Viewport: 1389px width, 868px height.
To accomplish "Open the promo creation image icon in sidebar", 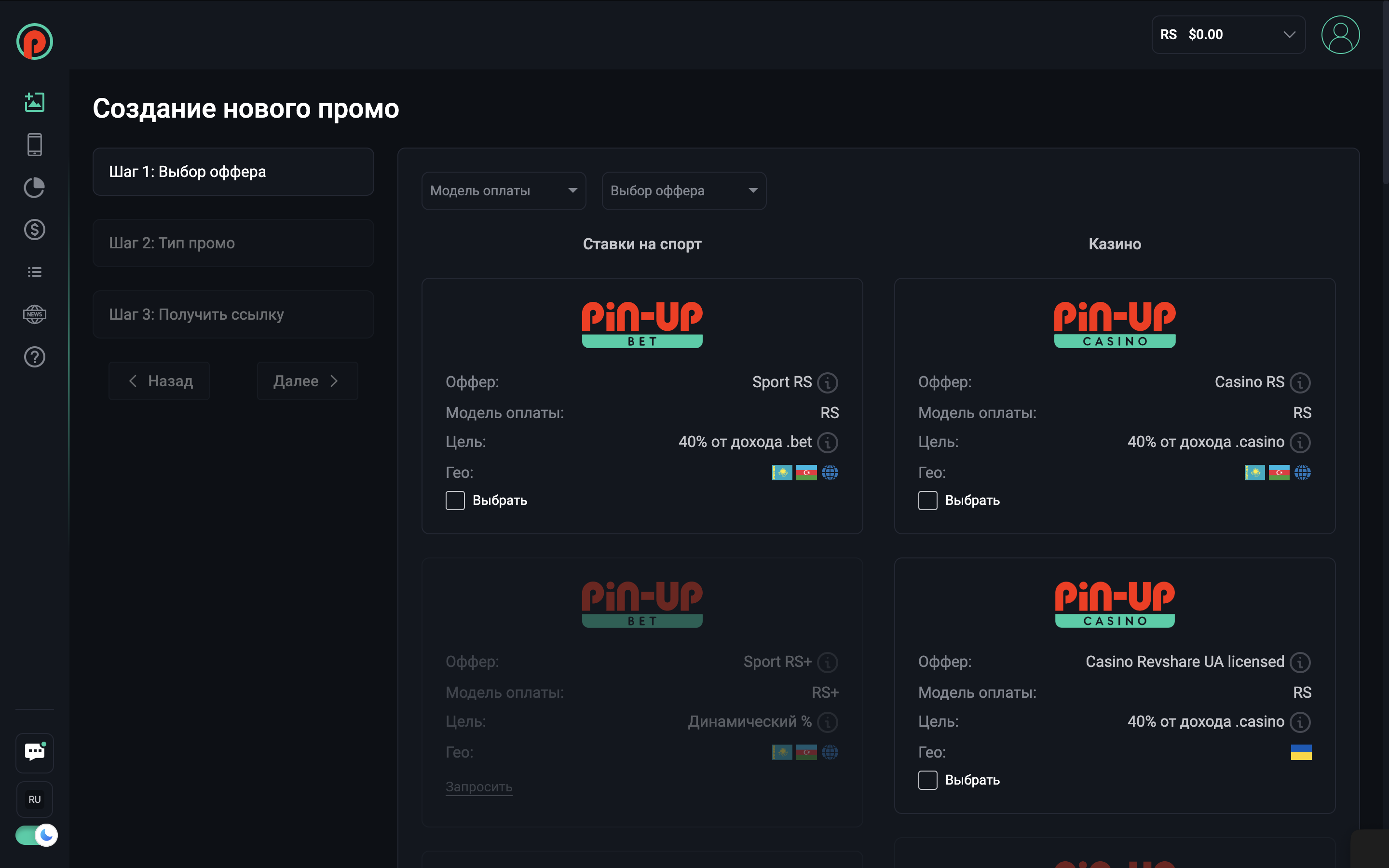I will click(34, 102).
